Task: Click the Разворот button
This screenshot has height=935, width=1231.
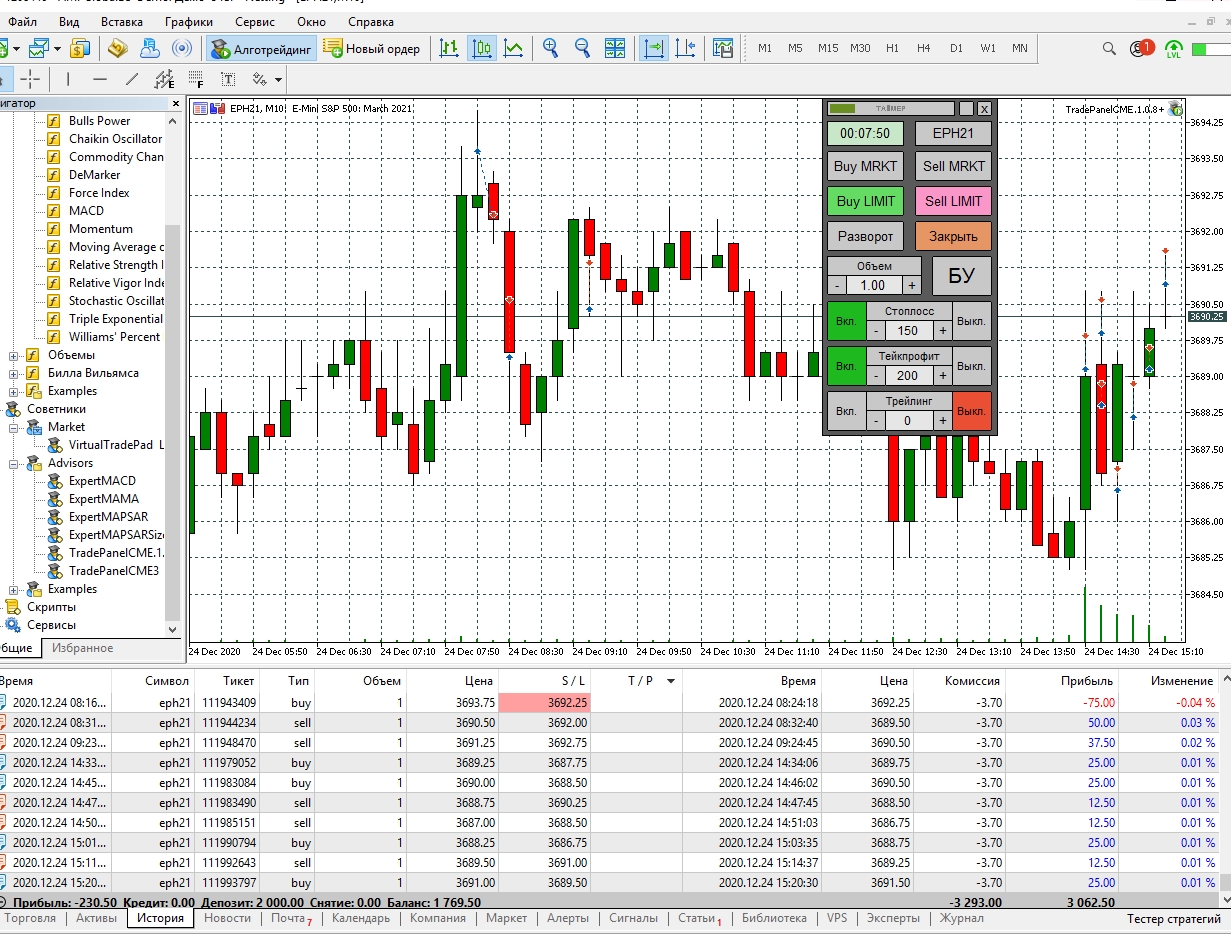Action: click(x=865, y=236)
